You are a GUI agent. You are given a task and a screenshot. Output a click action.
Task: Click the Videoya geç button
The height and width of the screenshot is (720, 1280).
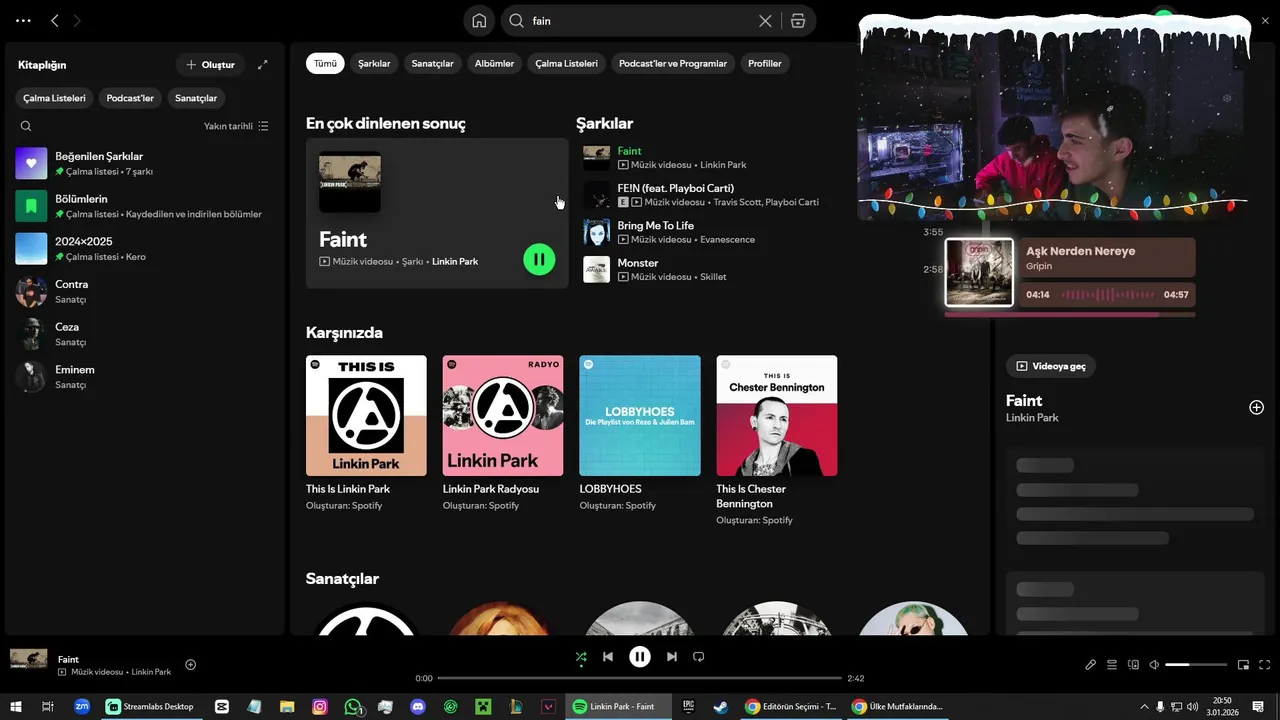point(1051,366)
